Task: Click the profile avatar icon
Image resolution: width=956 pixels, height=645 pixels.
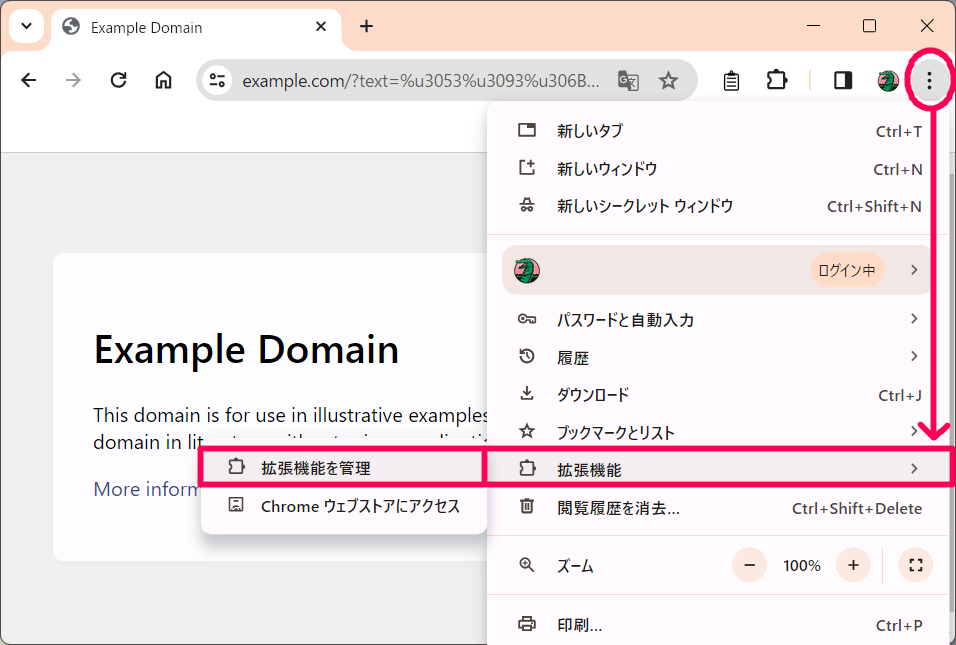Action: tap(887, 80)
